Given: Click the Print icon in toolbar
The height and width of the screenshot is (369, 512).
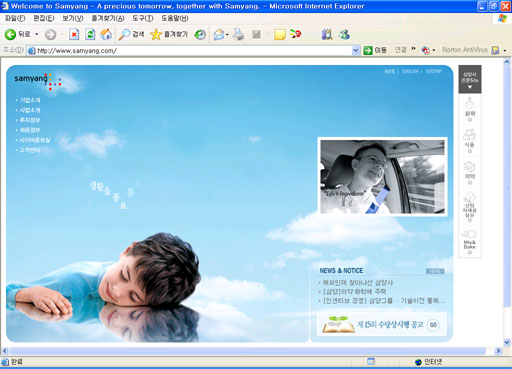Looking at the screenshot, I should (238, 34).
